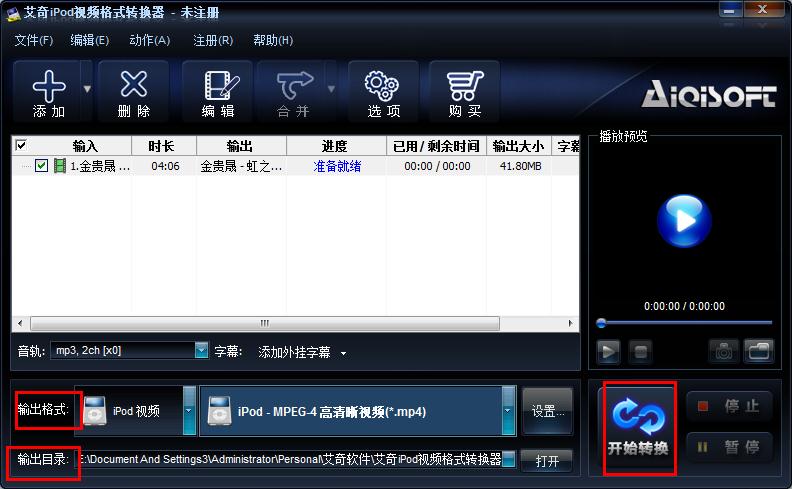Open the iPod 视频 category dropdown

coord(189,411)
